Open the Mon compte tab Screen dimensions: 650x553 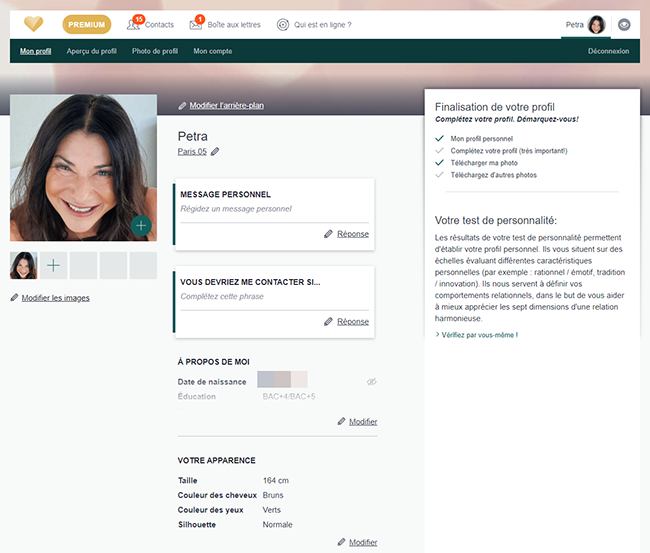213,51
